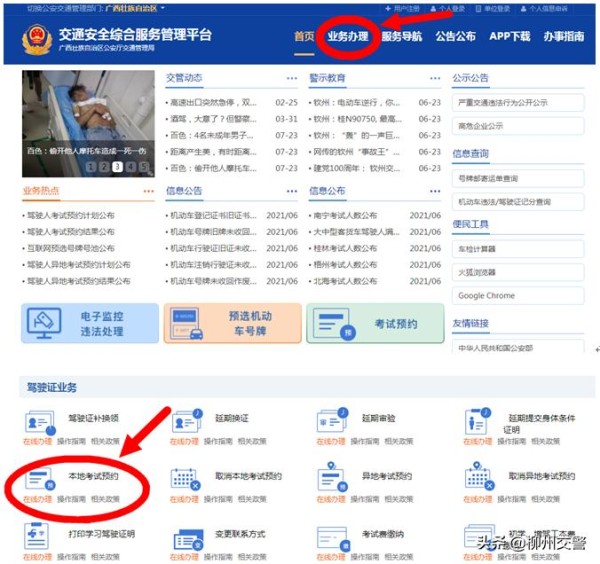Viewport: 600px width, 564px height.
Task: Open the 驾驶证补换领 service icon
Action: click(40, 422)
